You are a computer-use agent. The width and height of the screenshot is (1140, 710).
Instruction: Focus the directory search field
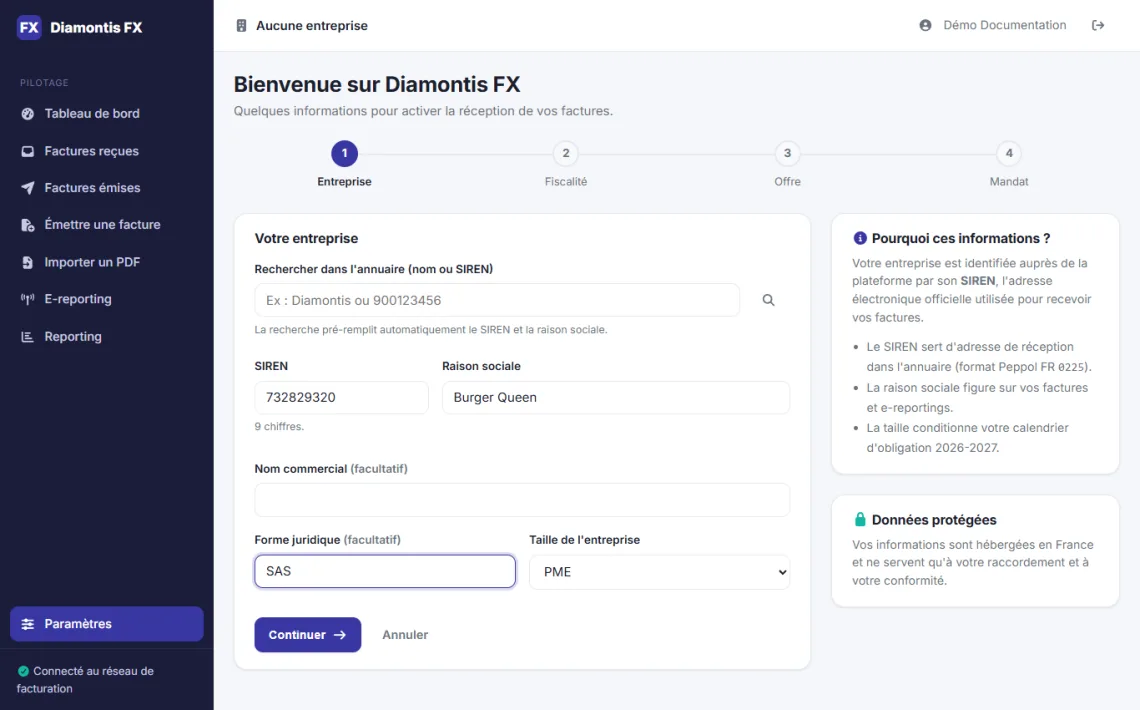pyautogui.click(x=497, y=300)
